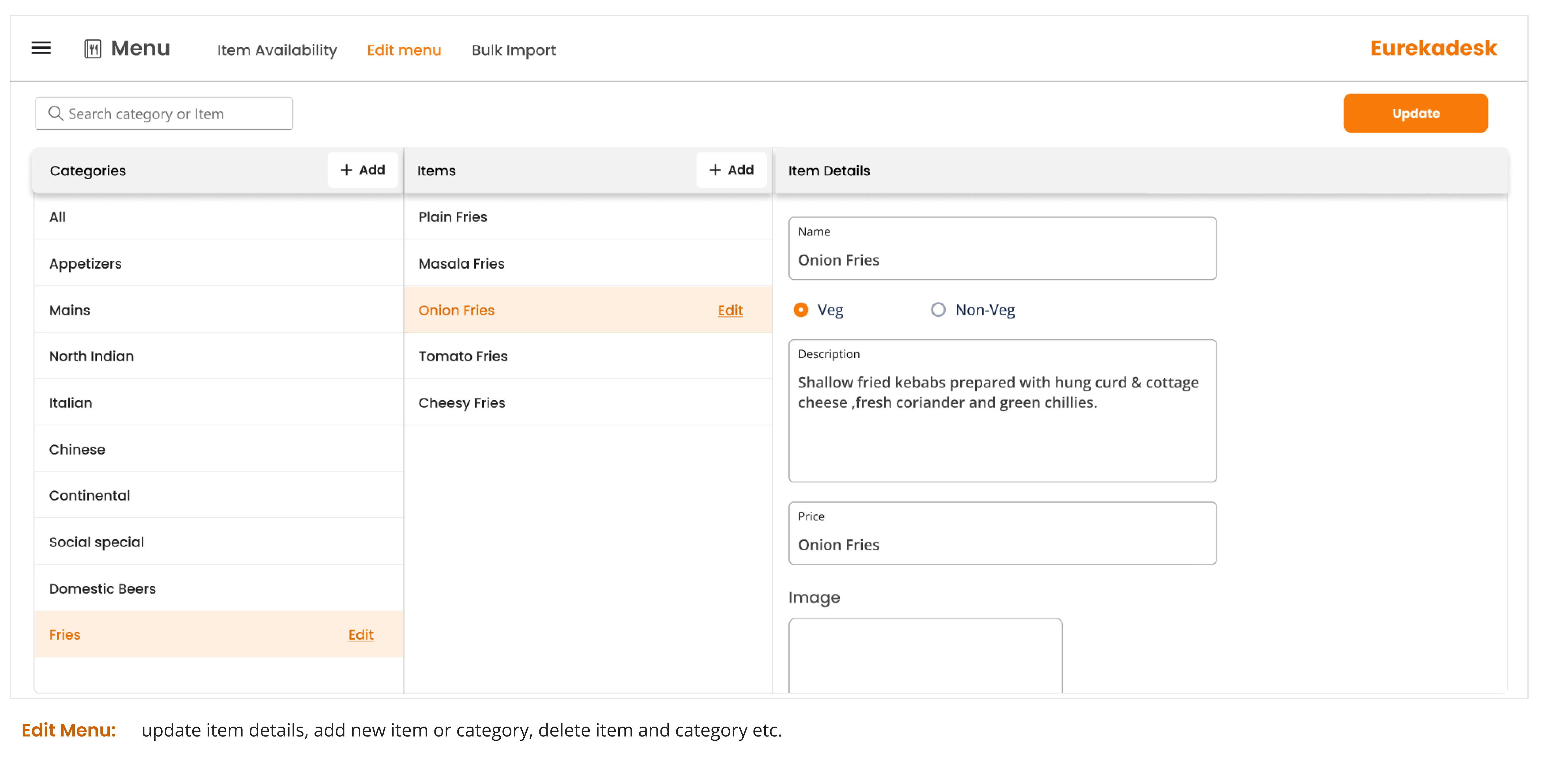The image size is (1541, 784).
Task: Select the Appetizers category
Action: coord(219,263)
